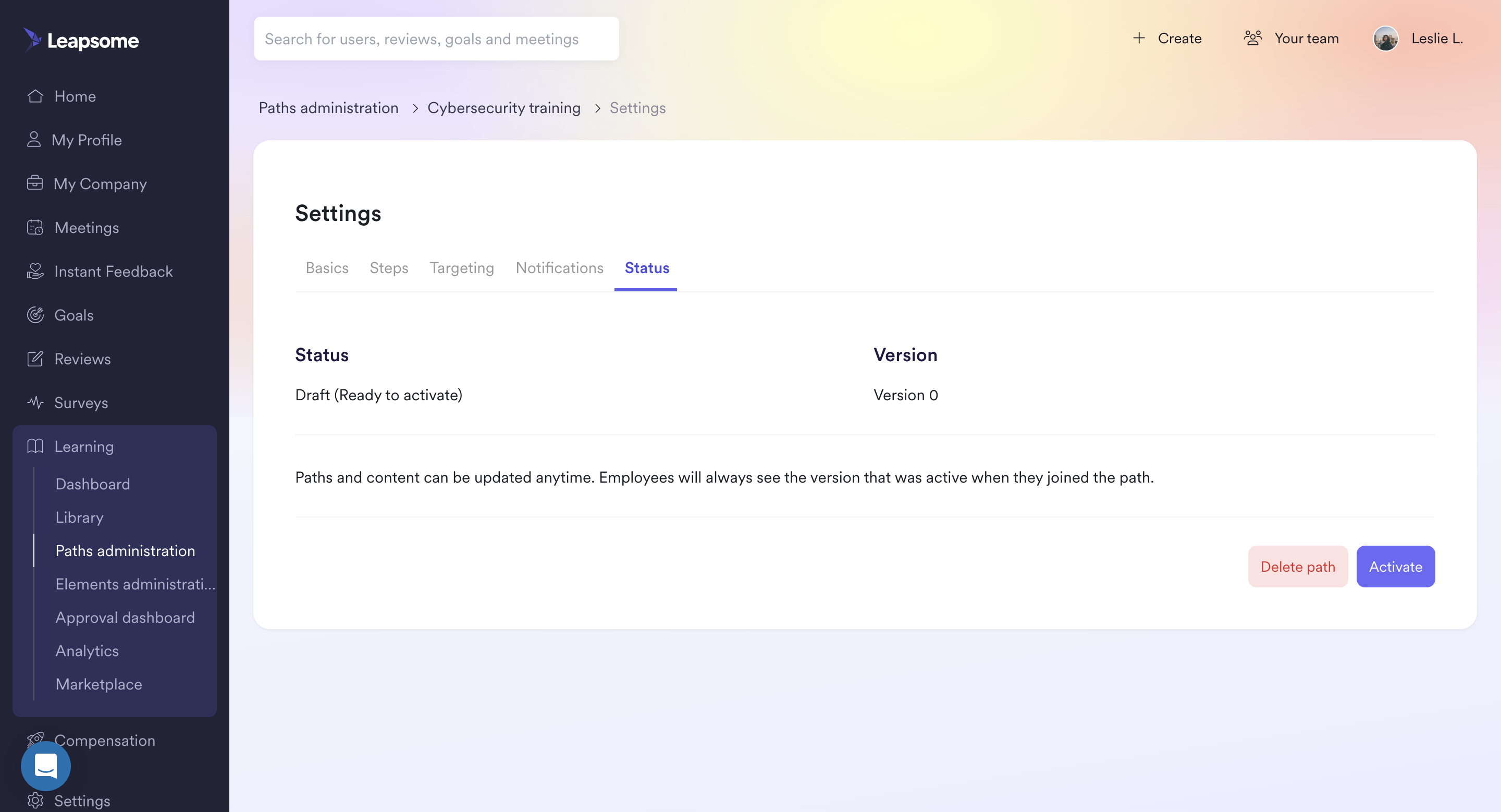
Task: Click the Instant Feedback hand icon
Action: click(x=35, y=271)
